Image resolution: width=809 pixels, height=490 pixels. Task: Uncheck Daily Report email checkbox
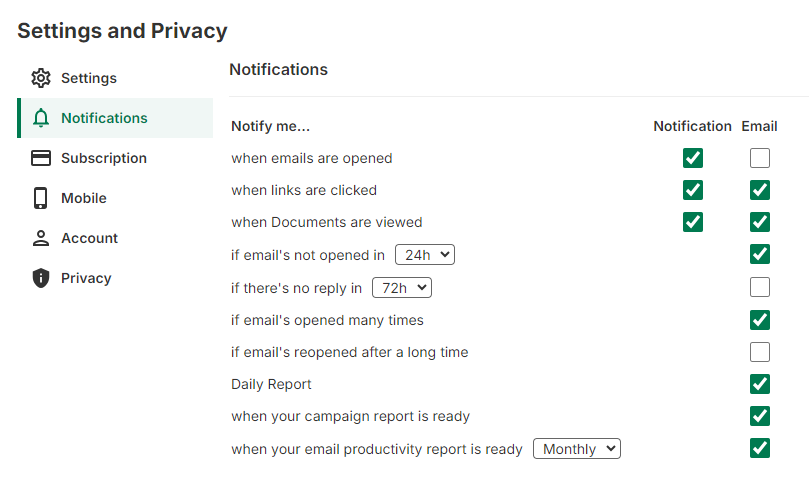click(x=760, y=384)
